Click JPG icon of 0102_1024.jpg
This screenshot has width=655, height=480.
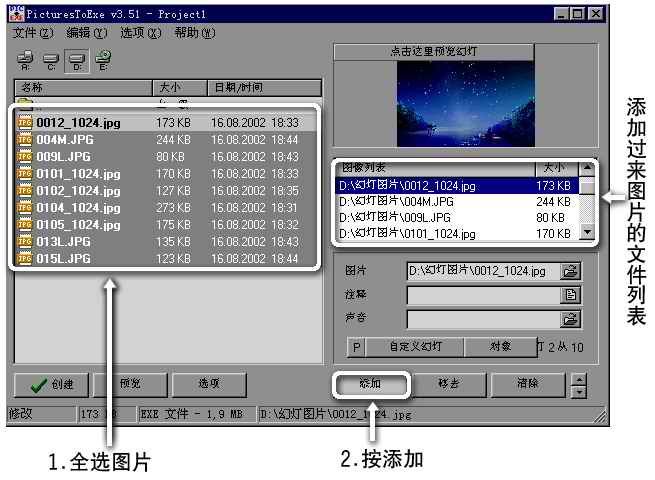[x=25, y=190]
